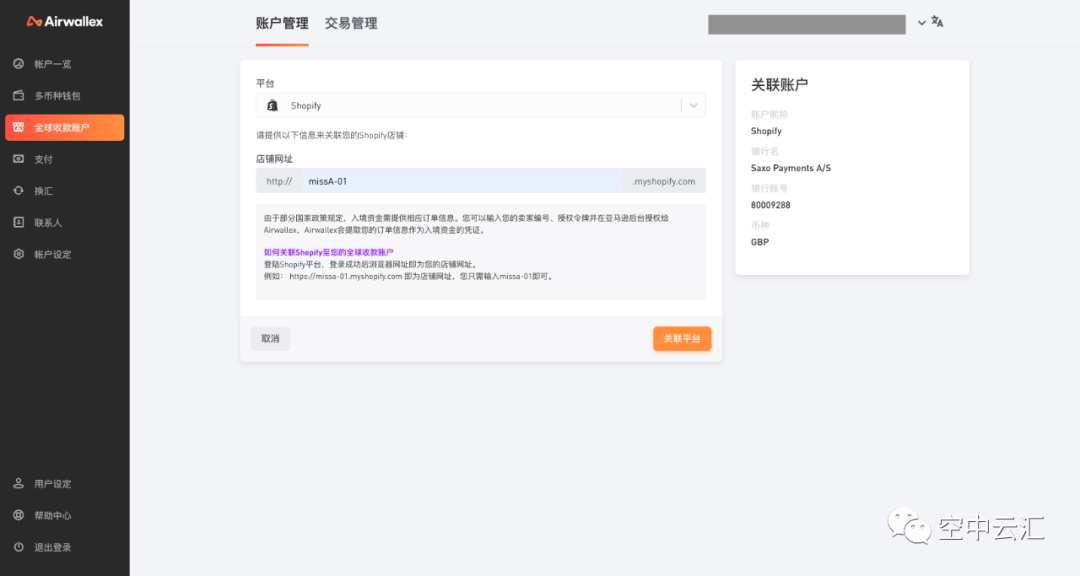Viewport: 1080px width, 576px height.
Task: Open 帐户一览 overview icon in sidebar
Action: pyautogui.click(x=18, y=64)
